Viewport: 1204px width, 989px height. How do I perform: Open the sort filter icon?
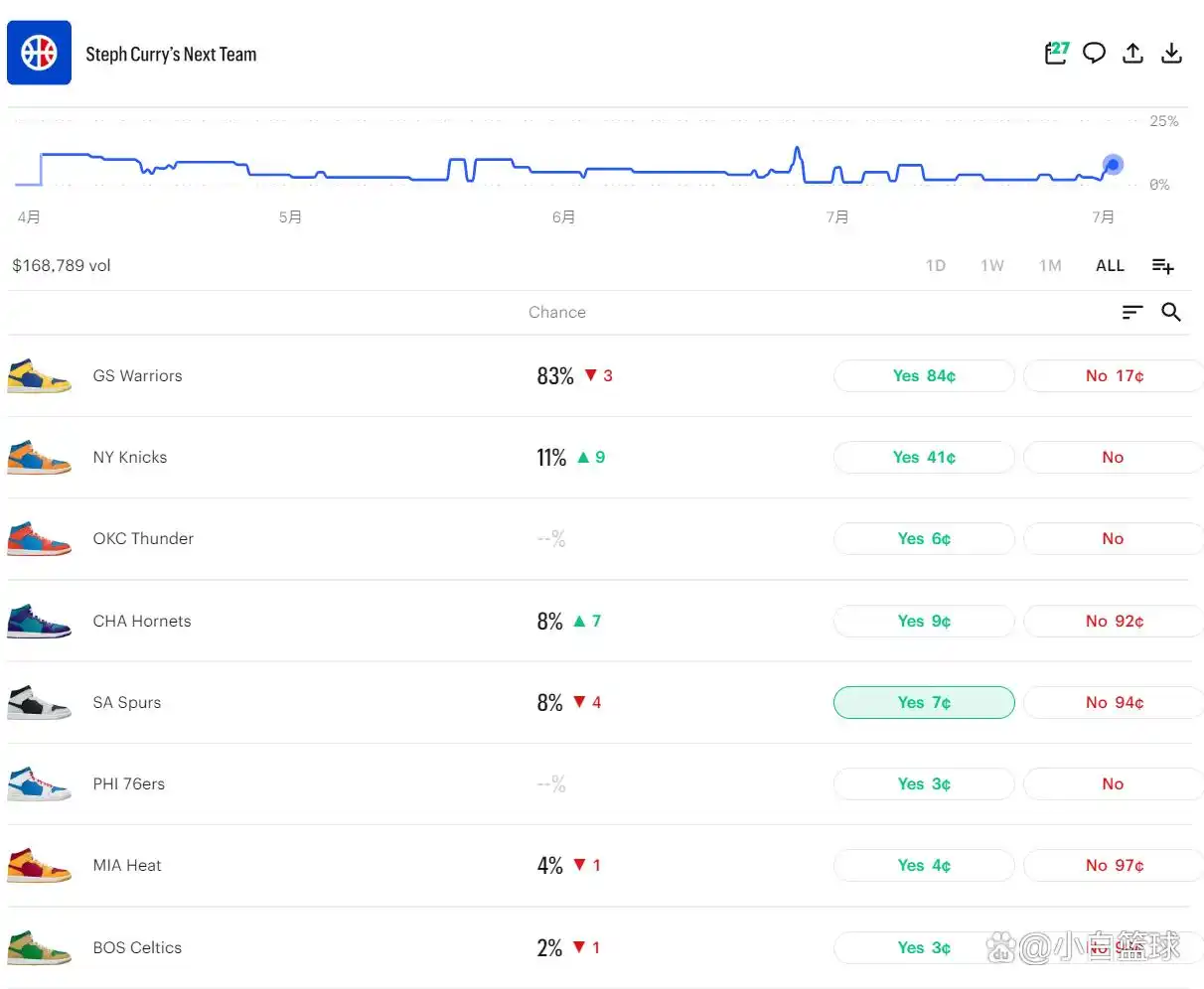[1132, 312]
